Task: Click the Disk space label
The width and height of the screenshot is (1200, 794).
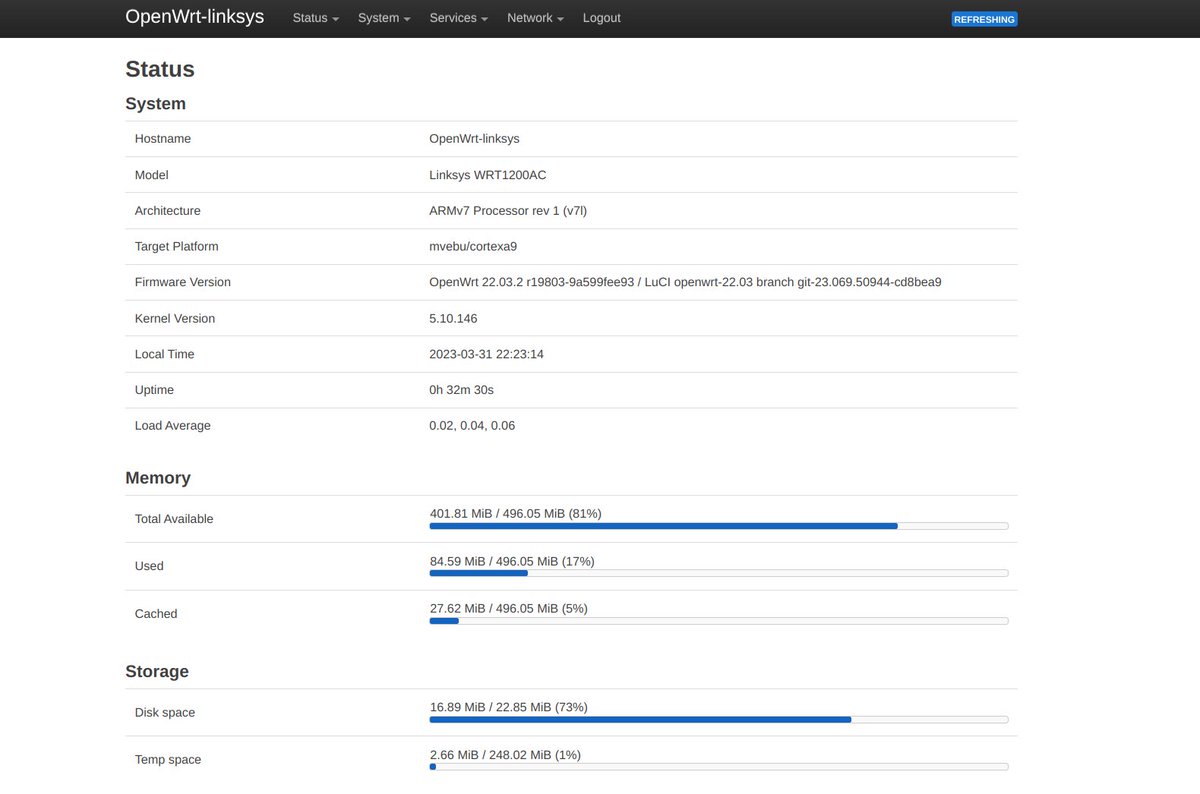Action: click(x=165, y=713)
